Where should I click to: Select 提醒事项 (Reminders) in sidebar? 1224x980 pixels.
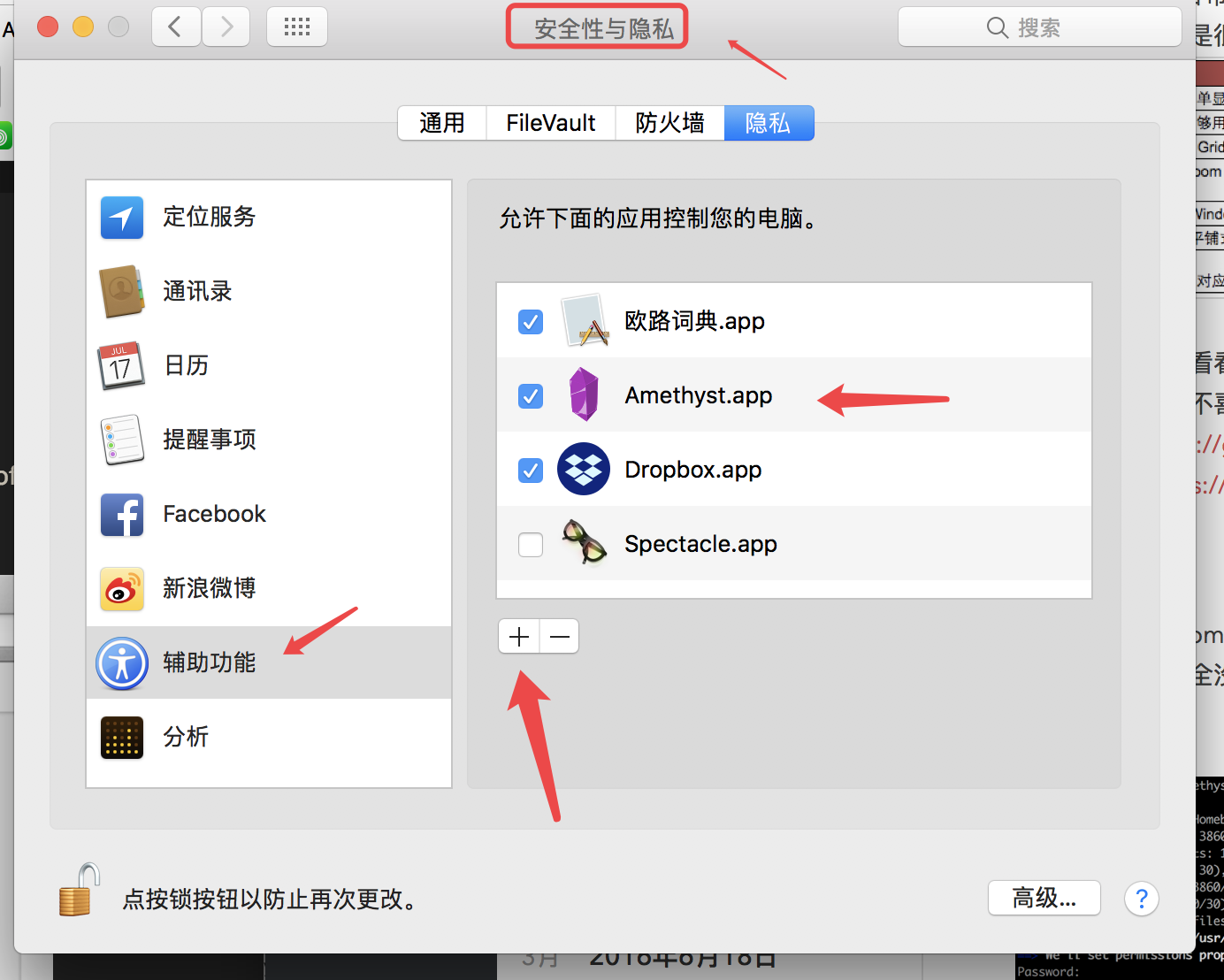[209, 440]
